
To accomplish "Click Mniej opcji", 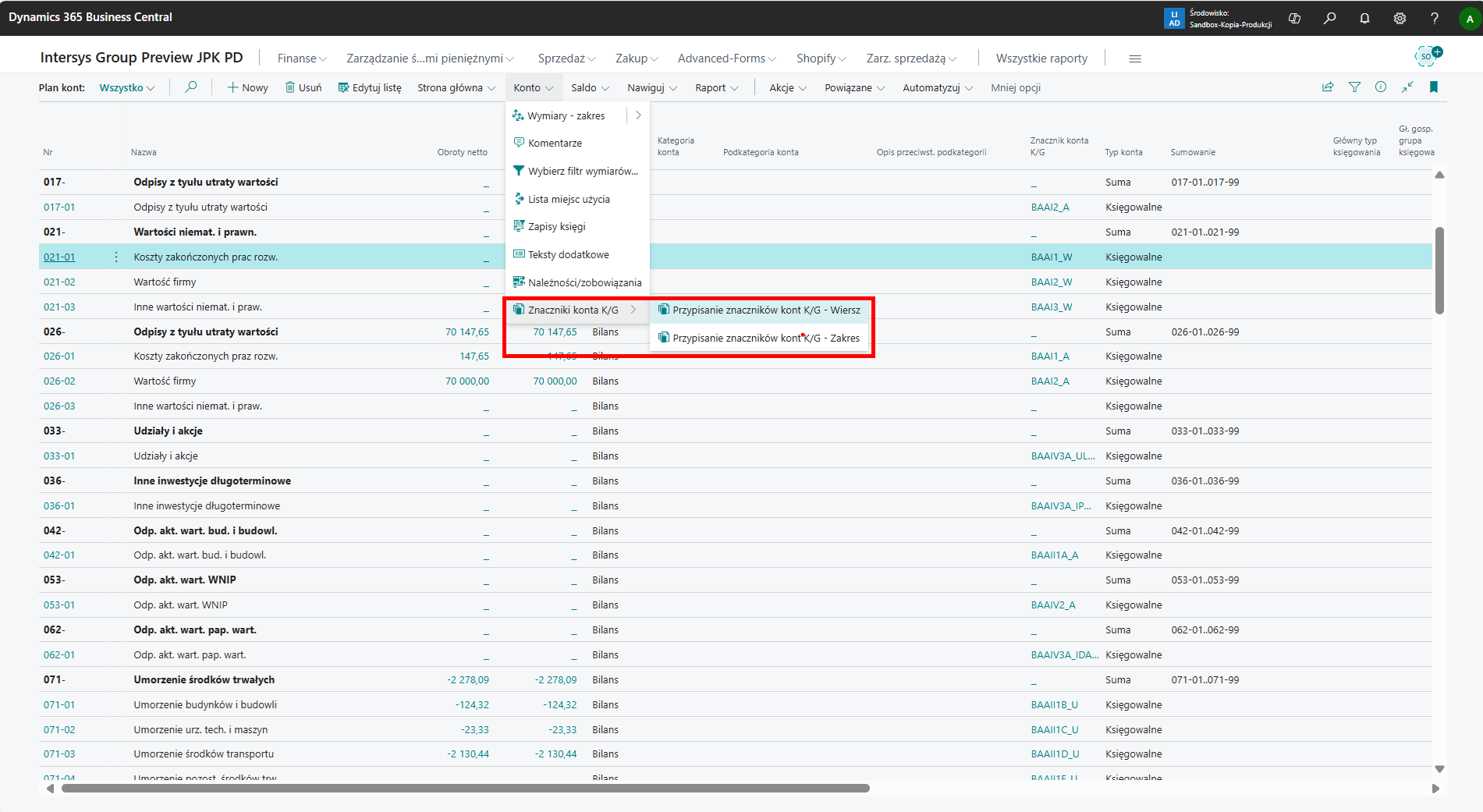I will coord(1016,88).
